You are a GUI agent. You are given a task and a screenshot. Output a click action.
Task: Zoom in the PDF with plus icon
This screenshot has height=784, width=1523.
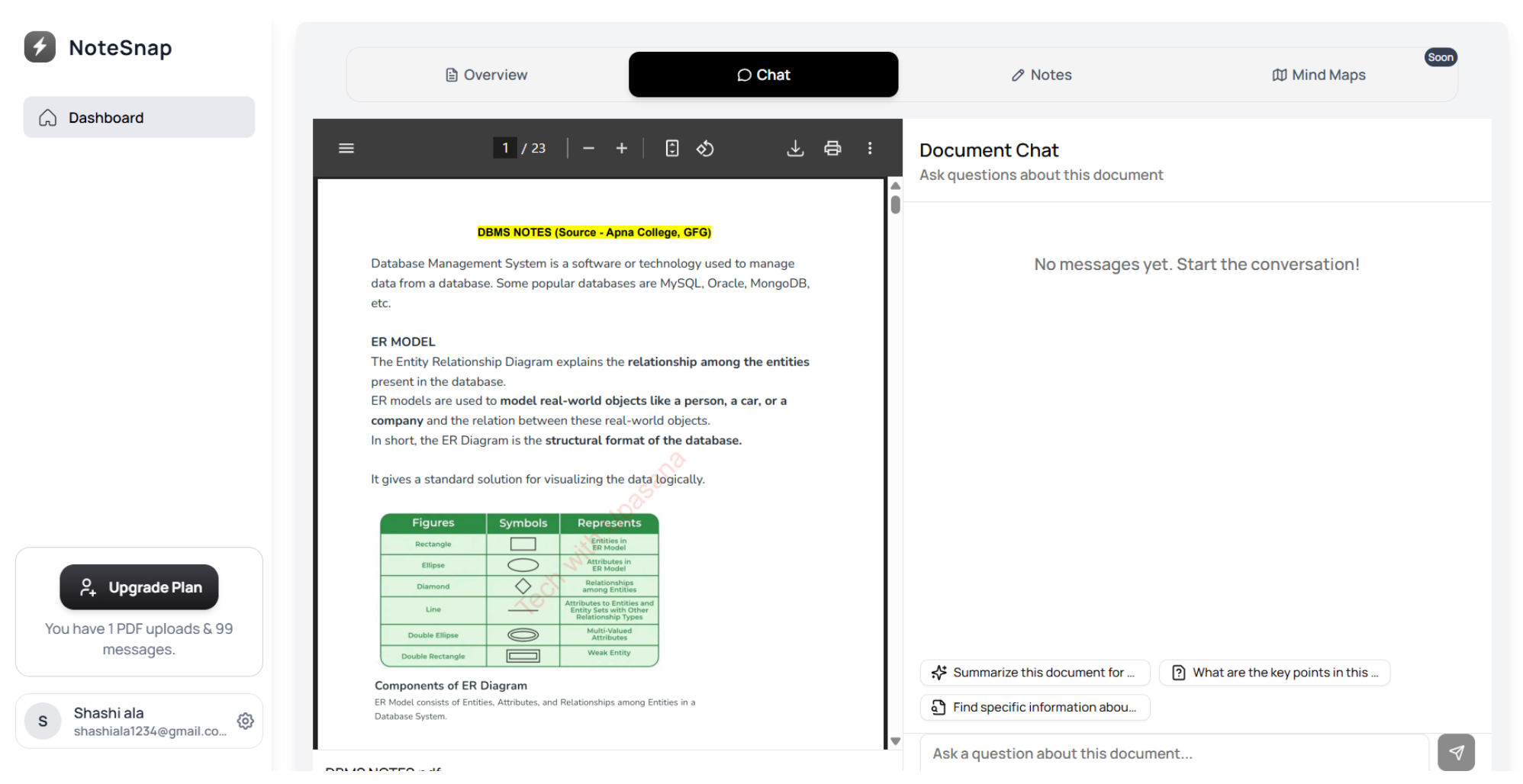coord(622,148)
